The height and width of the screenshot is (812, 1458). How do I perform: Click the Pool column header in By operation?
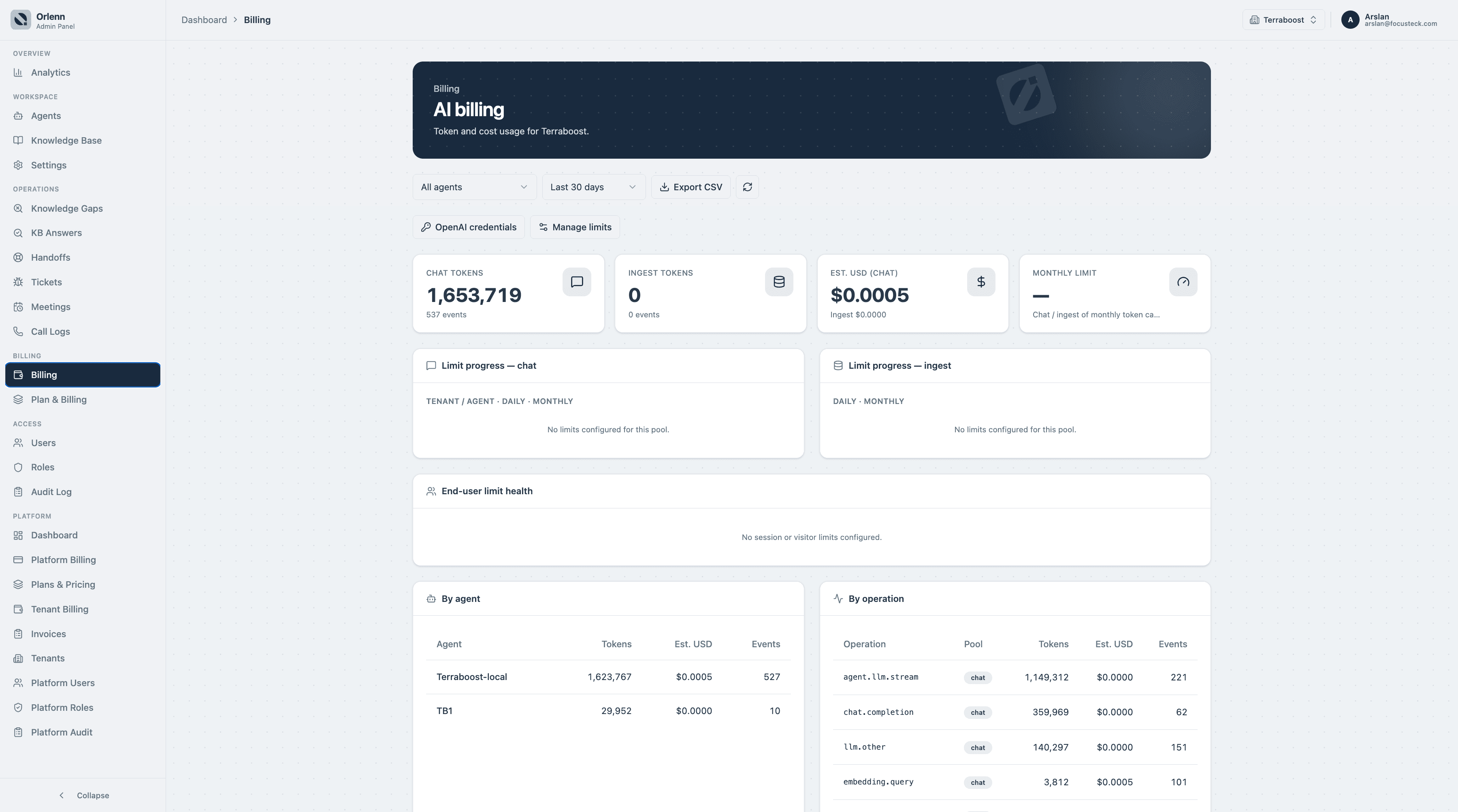[x=973, y=644]
